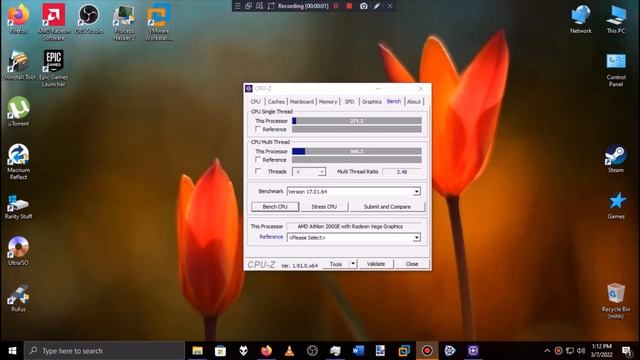Open the Firefox desktop shortcut
This screenshot has width=640, height=360.
(x=18, y=18)
